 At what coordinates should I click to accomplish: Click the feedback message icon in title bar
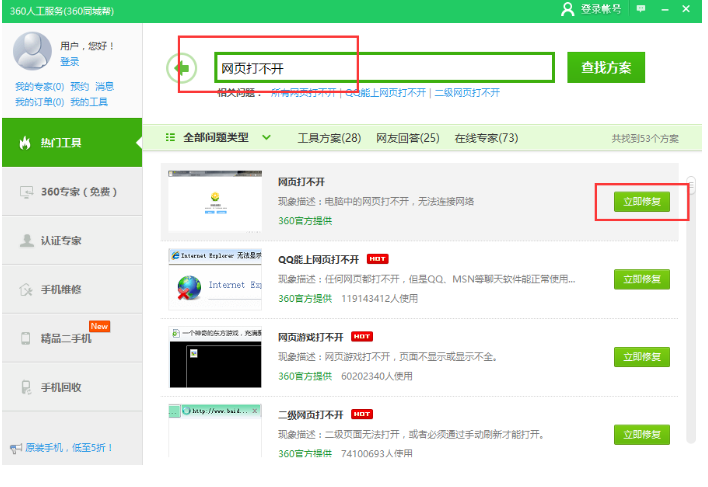[x=640, y=9]
